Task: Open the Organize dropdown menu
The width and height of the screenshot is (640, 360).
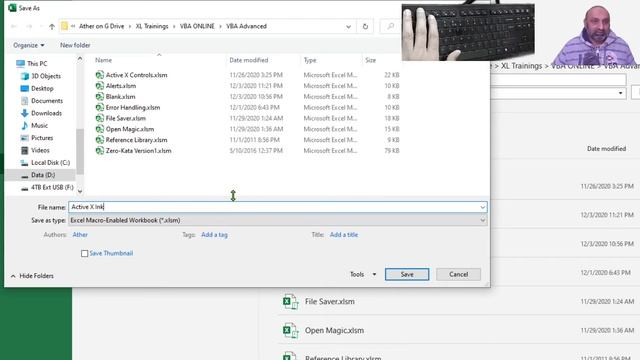Action: tap(29, 45)
